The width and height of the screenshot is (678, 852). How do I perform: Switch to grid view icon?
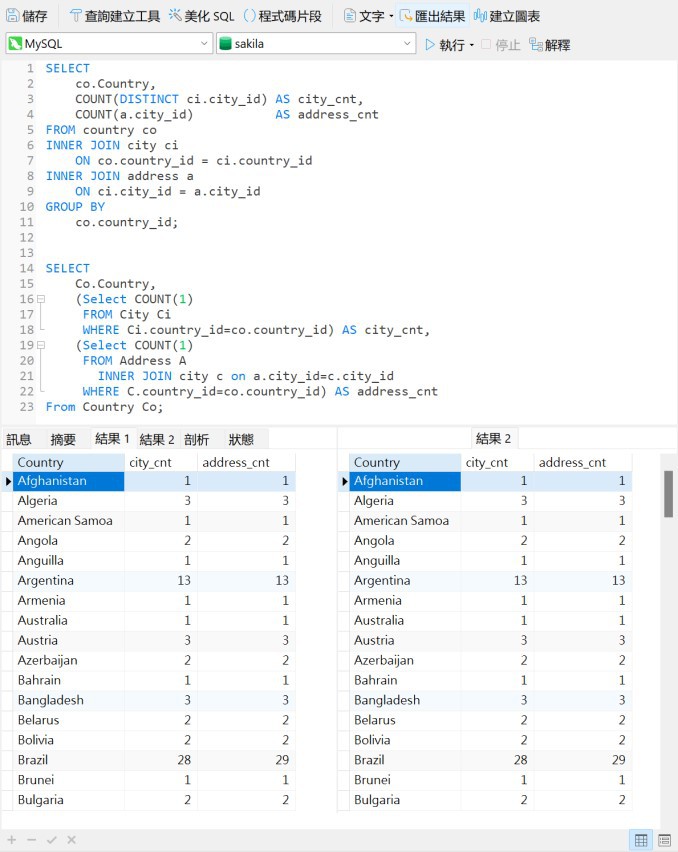[x=641, y=840]
